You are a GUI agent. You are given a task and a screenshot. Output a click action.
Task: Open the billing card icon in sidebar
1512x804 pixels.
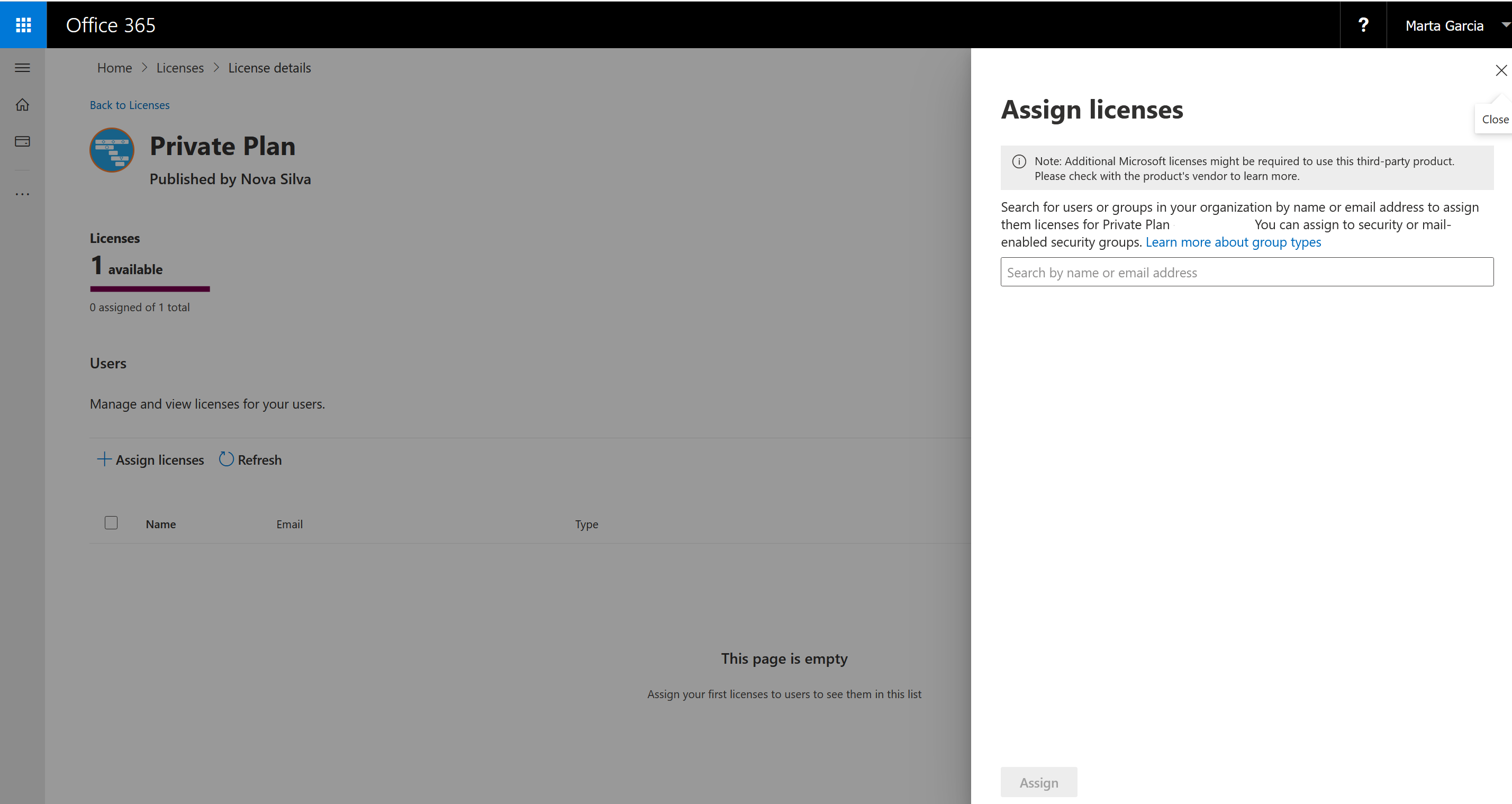point(22,141)
